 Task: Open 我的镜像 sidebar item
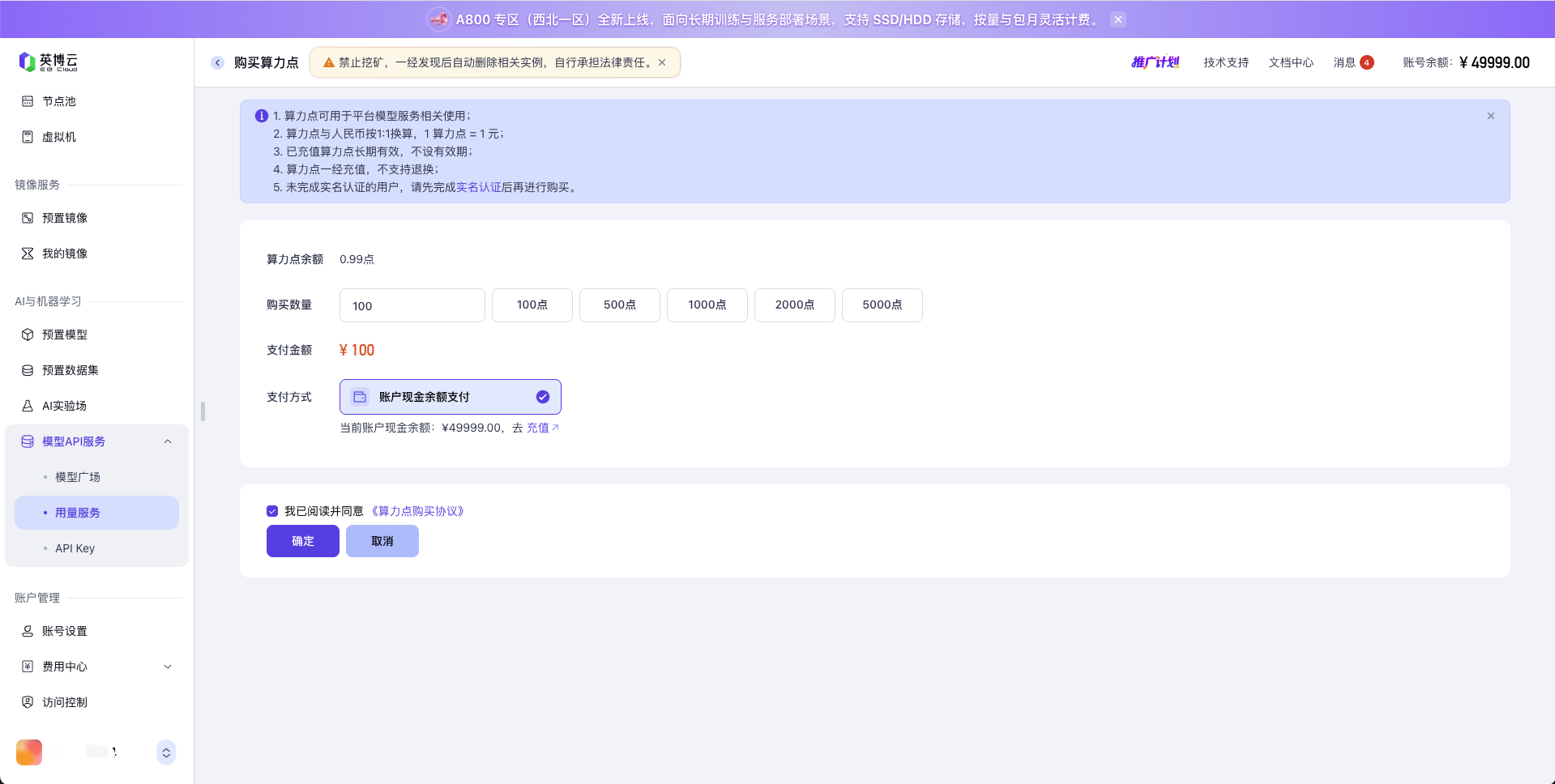64,254
